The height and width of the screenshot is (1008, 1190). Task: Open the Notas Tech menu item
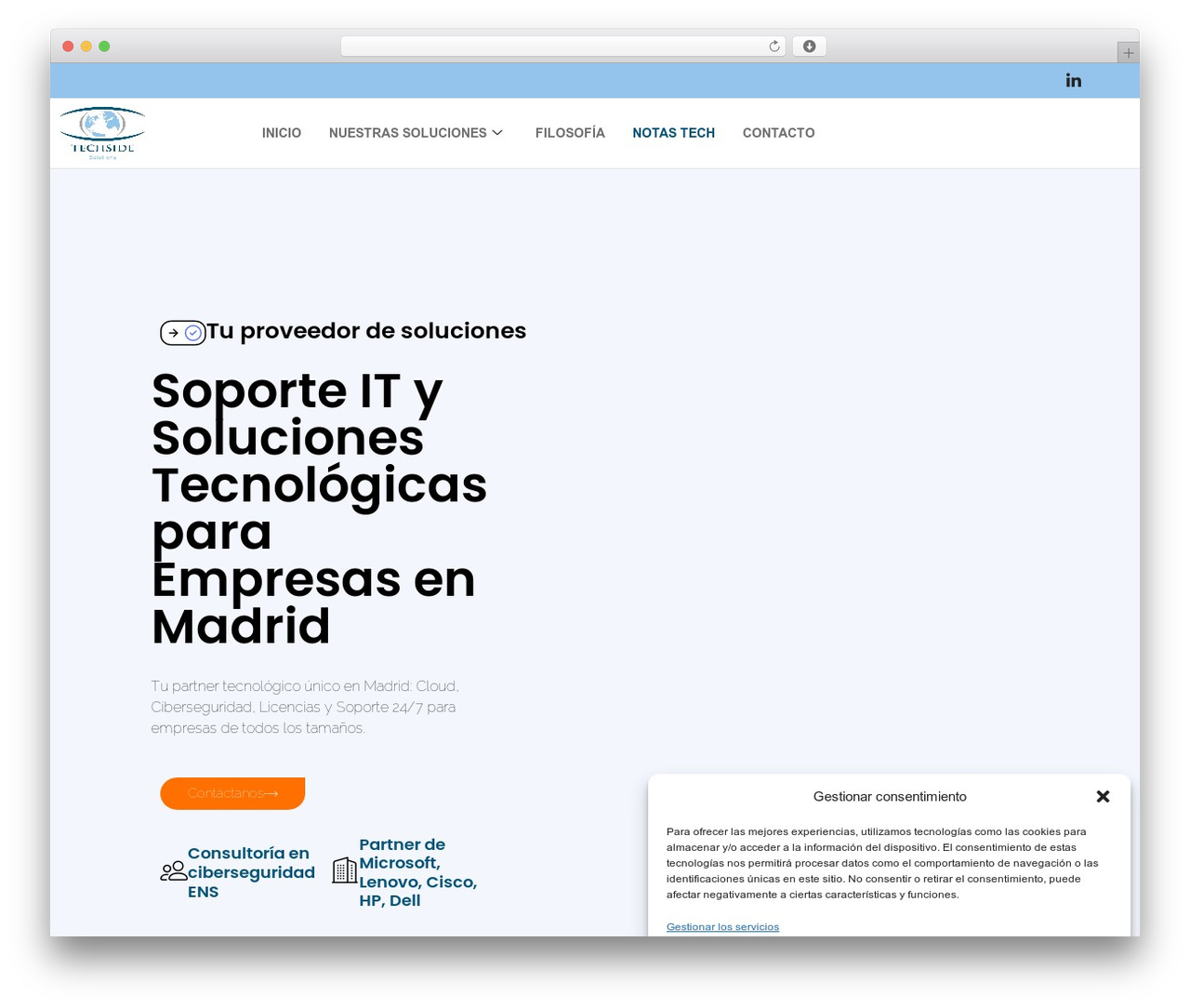674,133
